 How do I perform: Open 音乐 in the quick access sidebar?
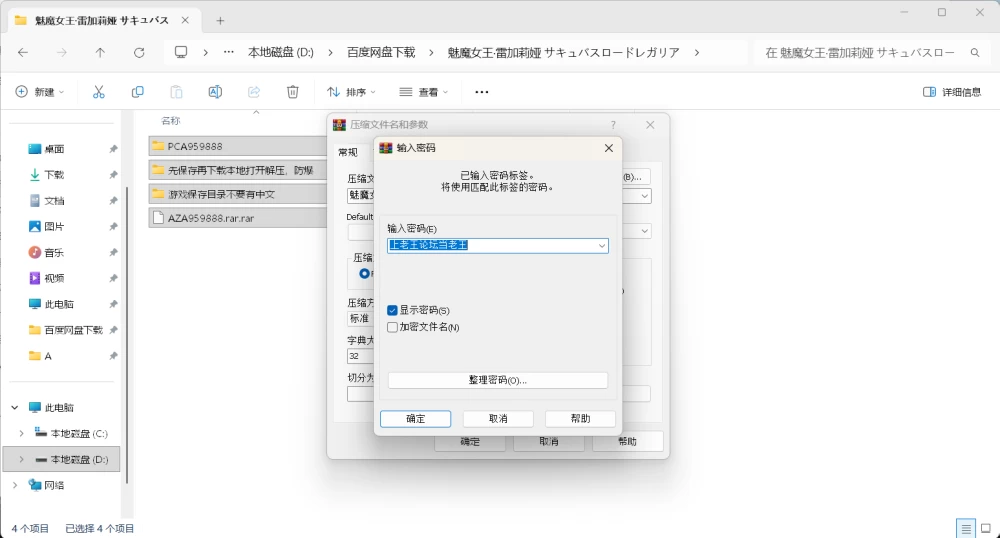pos(54,252)
